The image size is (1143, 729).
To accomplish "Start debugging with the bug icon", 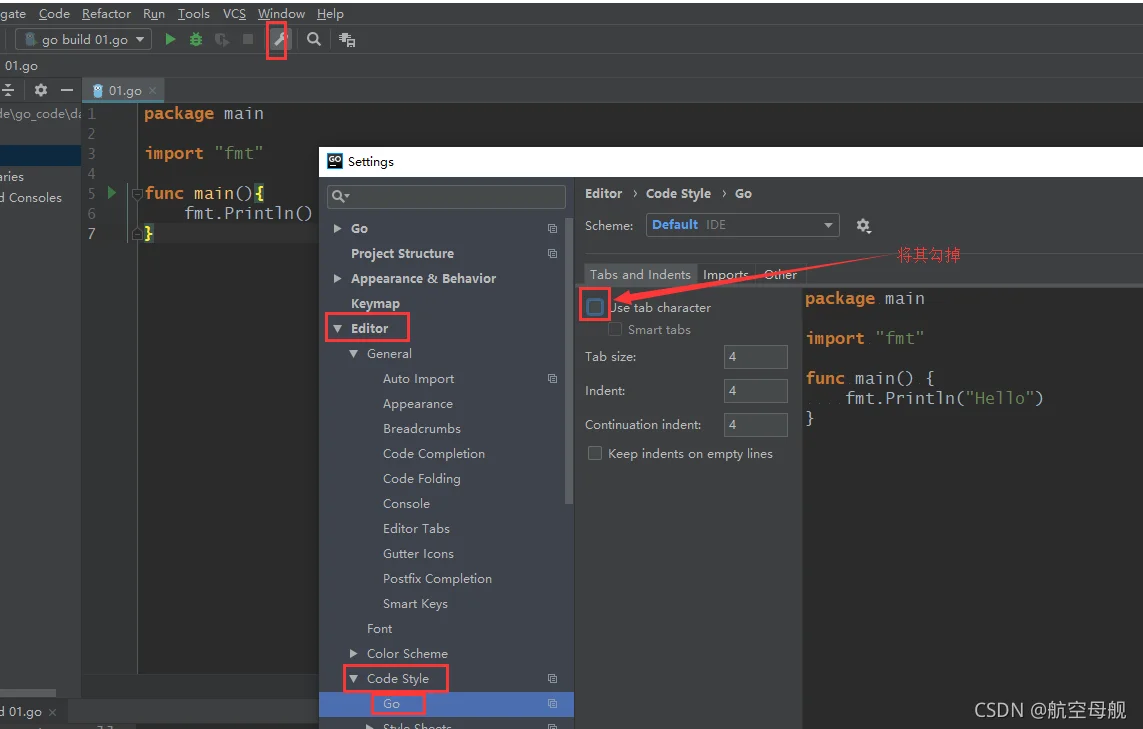I will (x=195, y=39).
